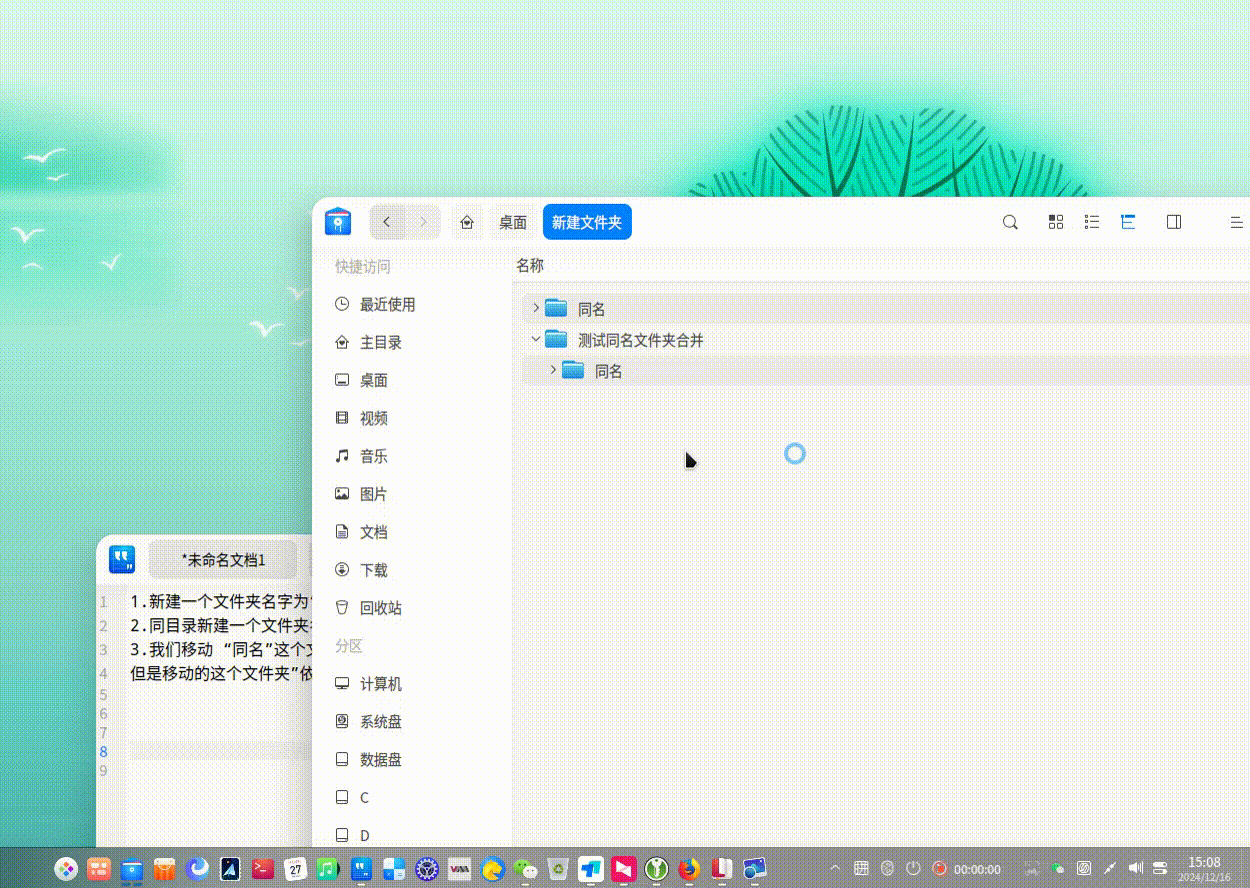Switch to list view mode
This screenshot has height=888, width=1250.
pyautogui.click(x=1092, y=222)
